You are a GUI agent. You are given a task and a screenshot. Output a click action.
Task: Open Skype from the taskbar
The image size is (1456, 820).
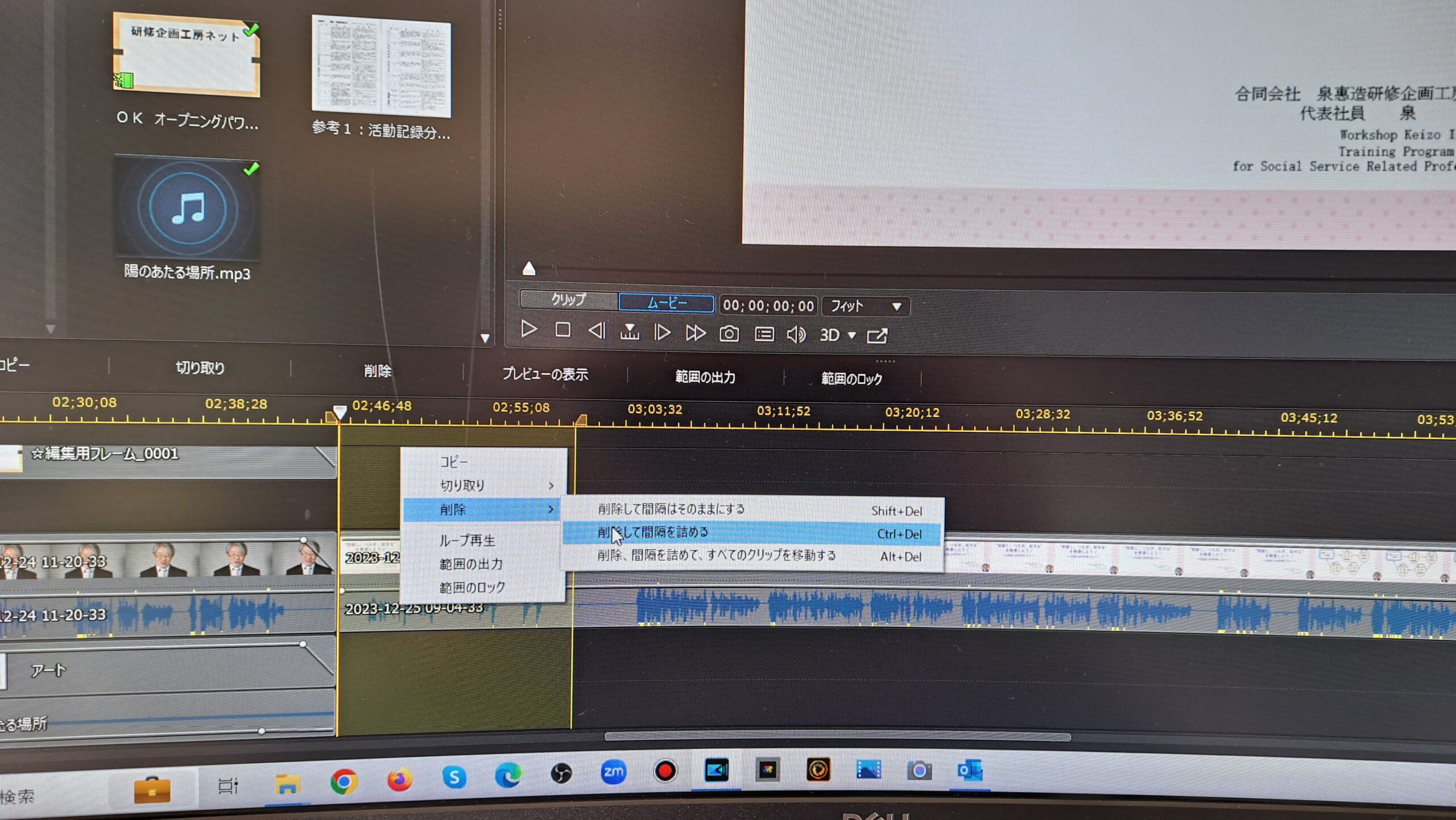pyautogui.click(x=454, y=777)
